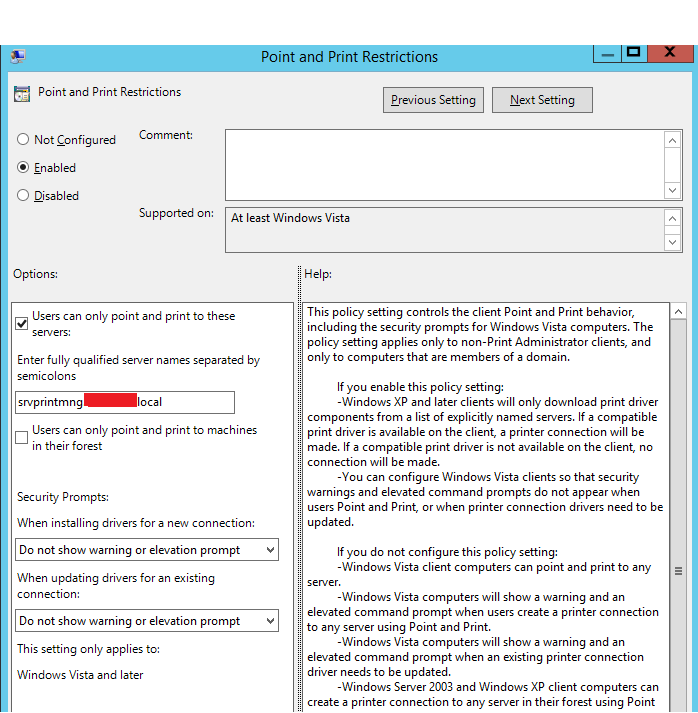Go to Previous Setting
698x713 pixels.
tap(433, 100)
